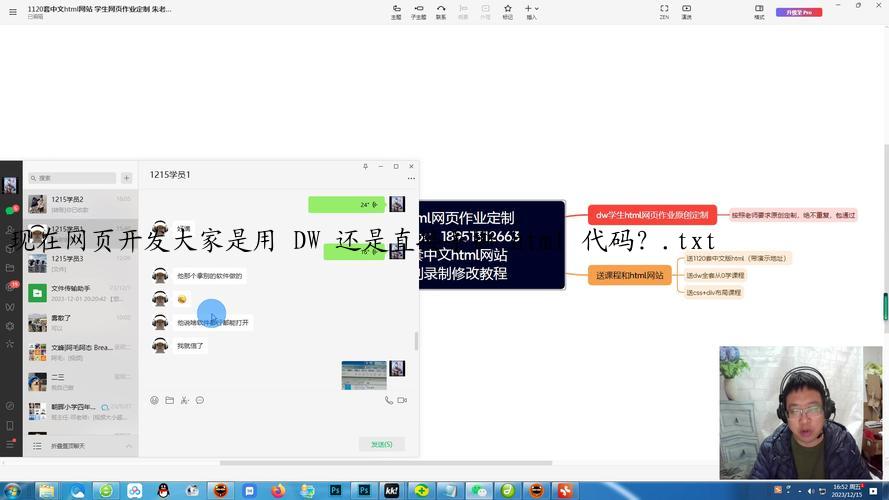Viewport: 889px width, 500px height.
Task: Open the sent screenshot image thumbnail
Action: [x=364, y=375]
